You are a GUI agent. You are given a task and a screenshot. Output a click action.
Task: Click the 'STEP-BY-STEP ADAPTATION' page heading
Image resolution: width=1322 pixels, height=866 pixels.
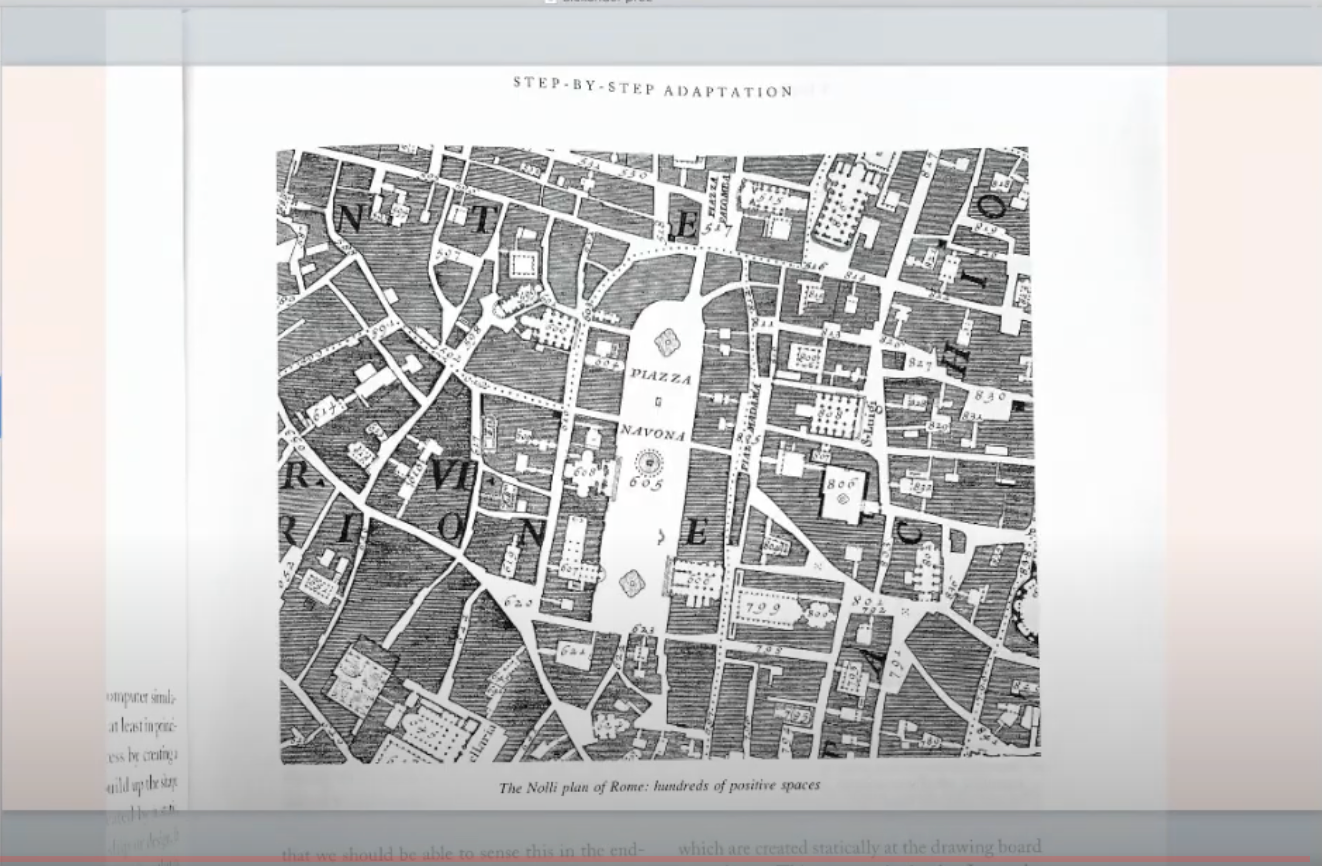click(653, 86)
